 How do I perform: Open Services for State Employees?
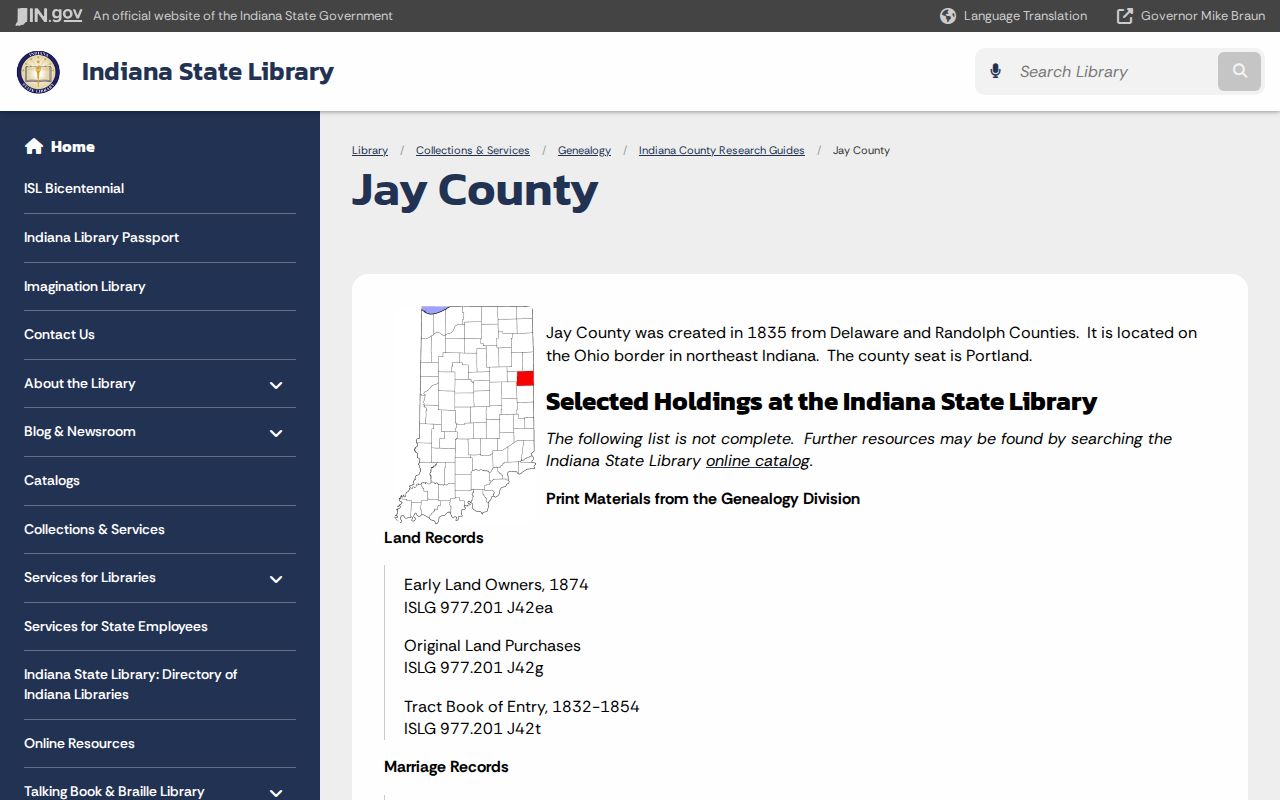click(116, 626)
